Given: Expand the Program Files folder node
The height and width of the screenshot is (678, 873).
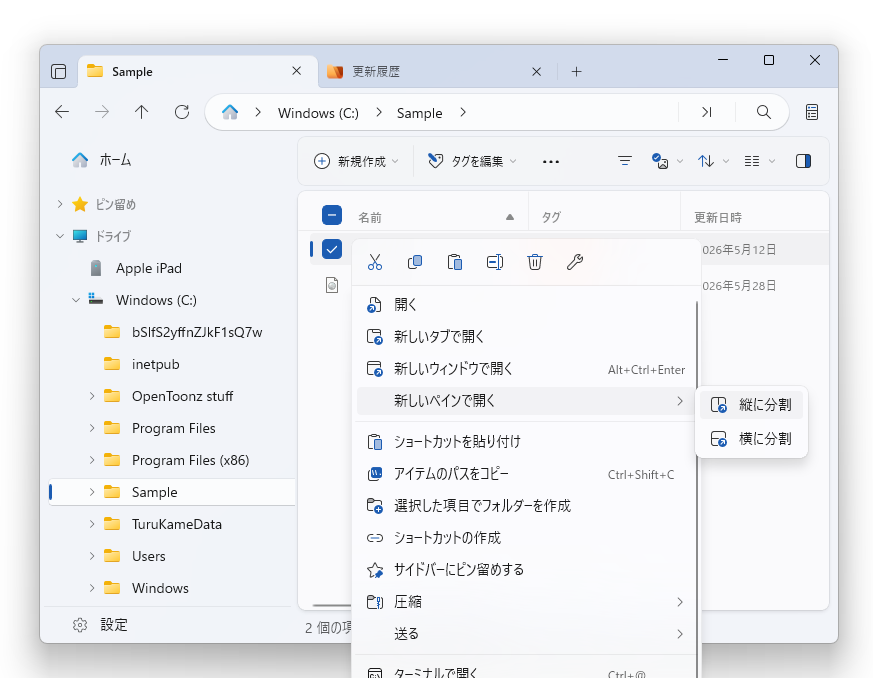Looking at the screenshot, I should pyautogui.click(x=92, y=428).
